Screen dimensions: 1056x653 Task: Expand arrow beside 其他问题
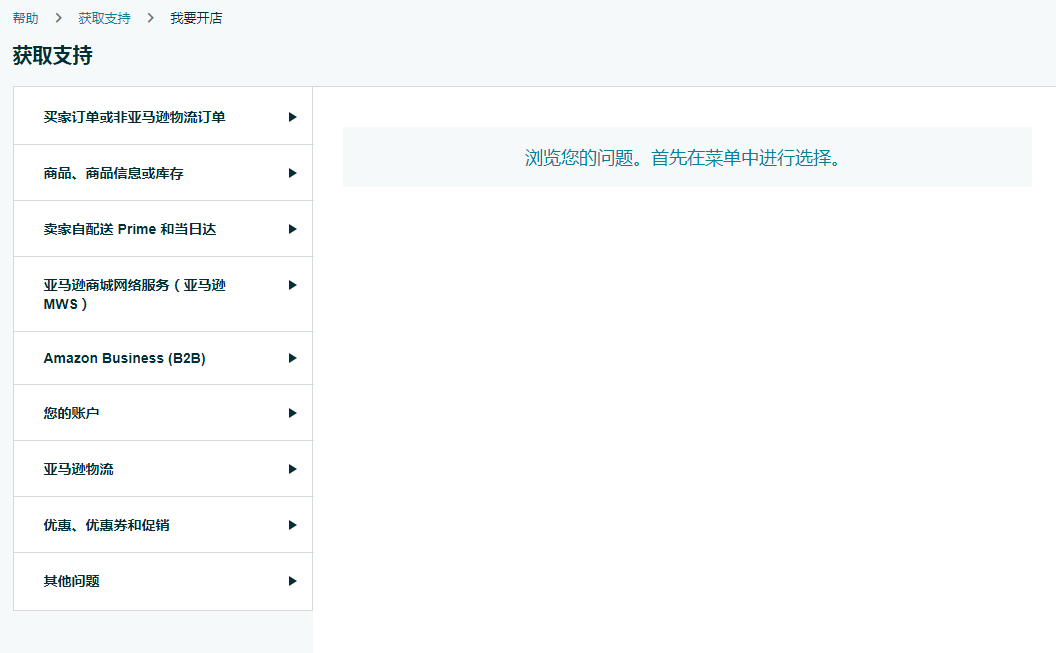292,581
